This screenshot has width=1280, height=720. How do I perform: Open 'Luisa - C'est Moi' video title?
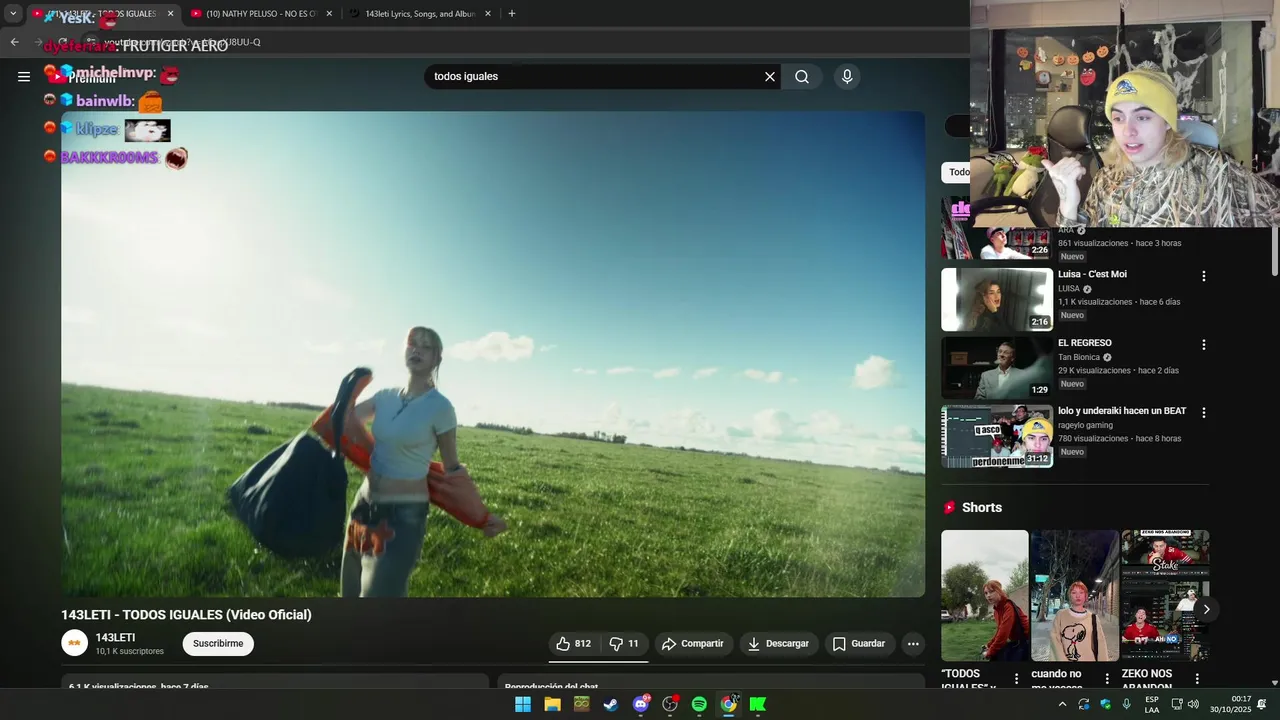(1092, 274)
